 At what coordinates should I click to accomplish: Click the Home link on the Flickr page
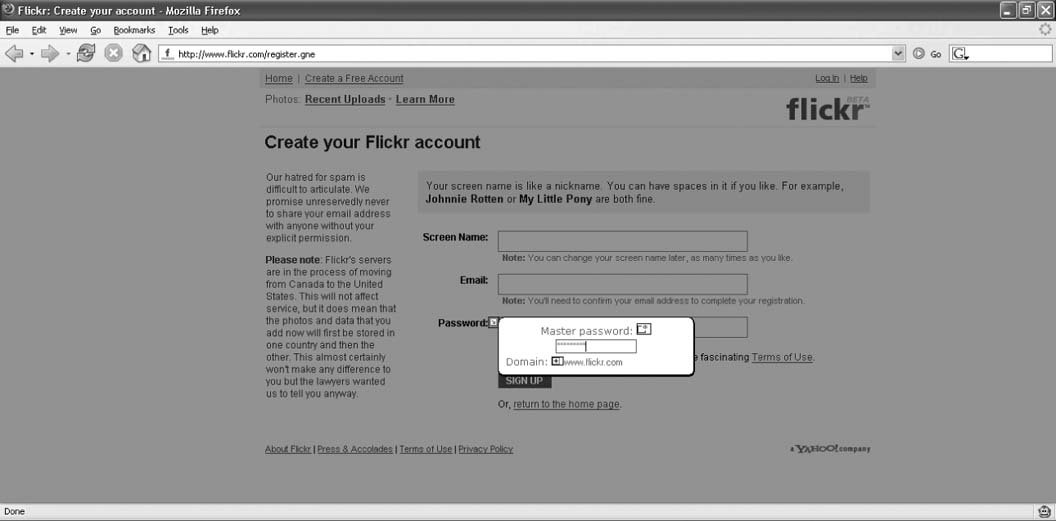279,79
